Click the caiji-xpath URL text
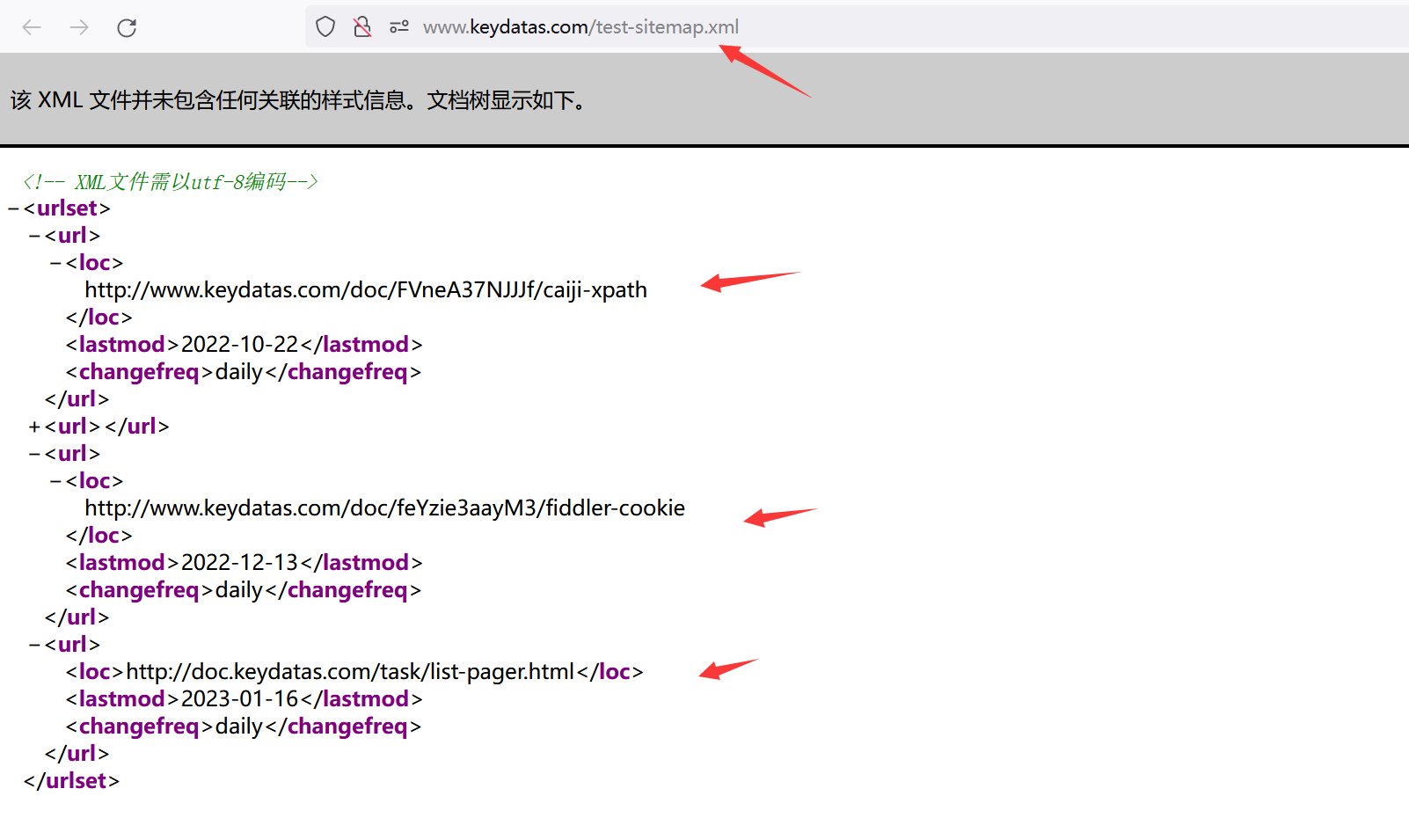Image resolution: width=1409 pixels, height=840 pixels. click(x=366, y=290)
